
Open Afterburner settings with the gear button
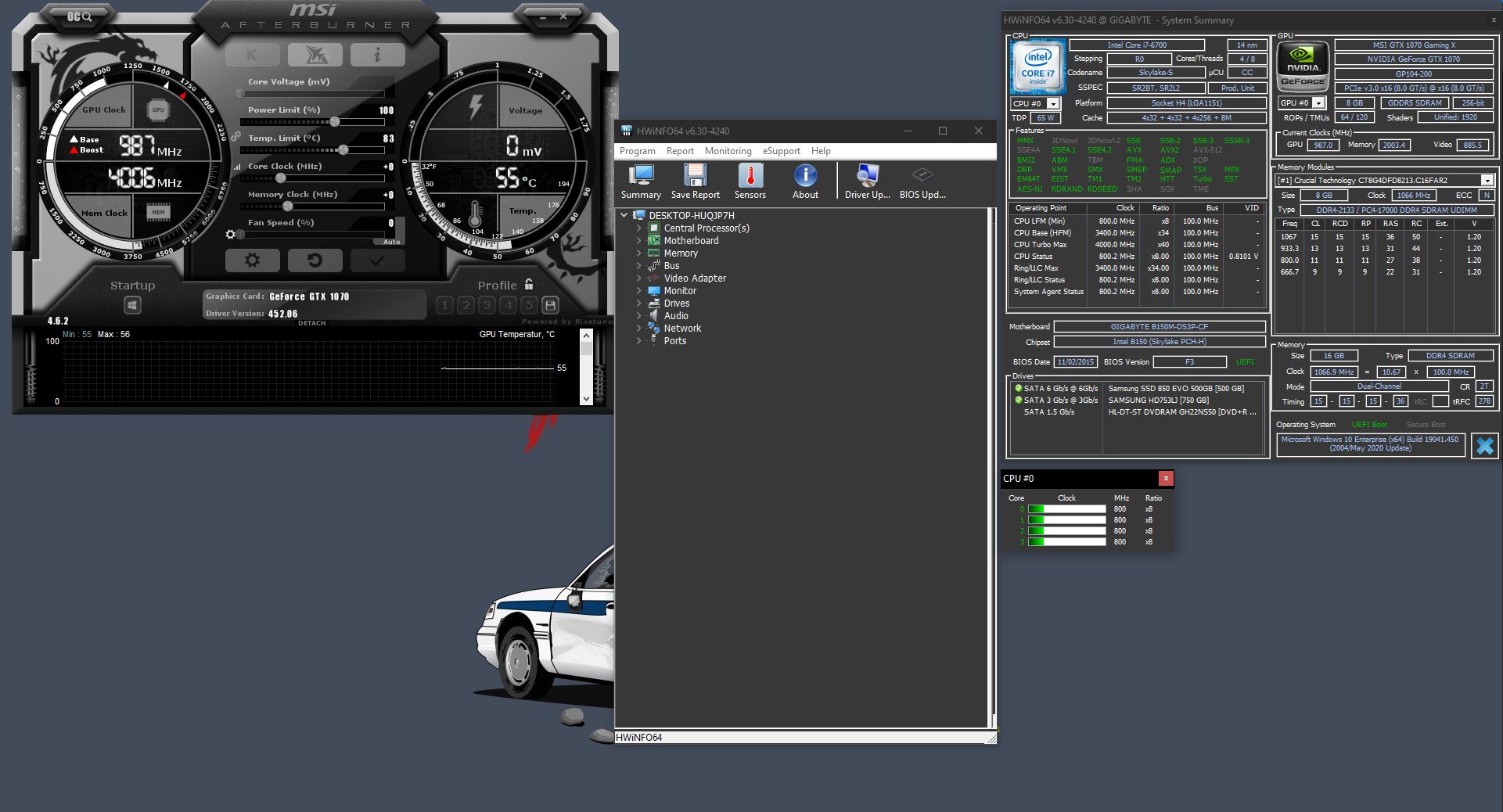252,260
